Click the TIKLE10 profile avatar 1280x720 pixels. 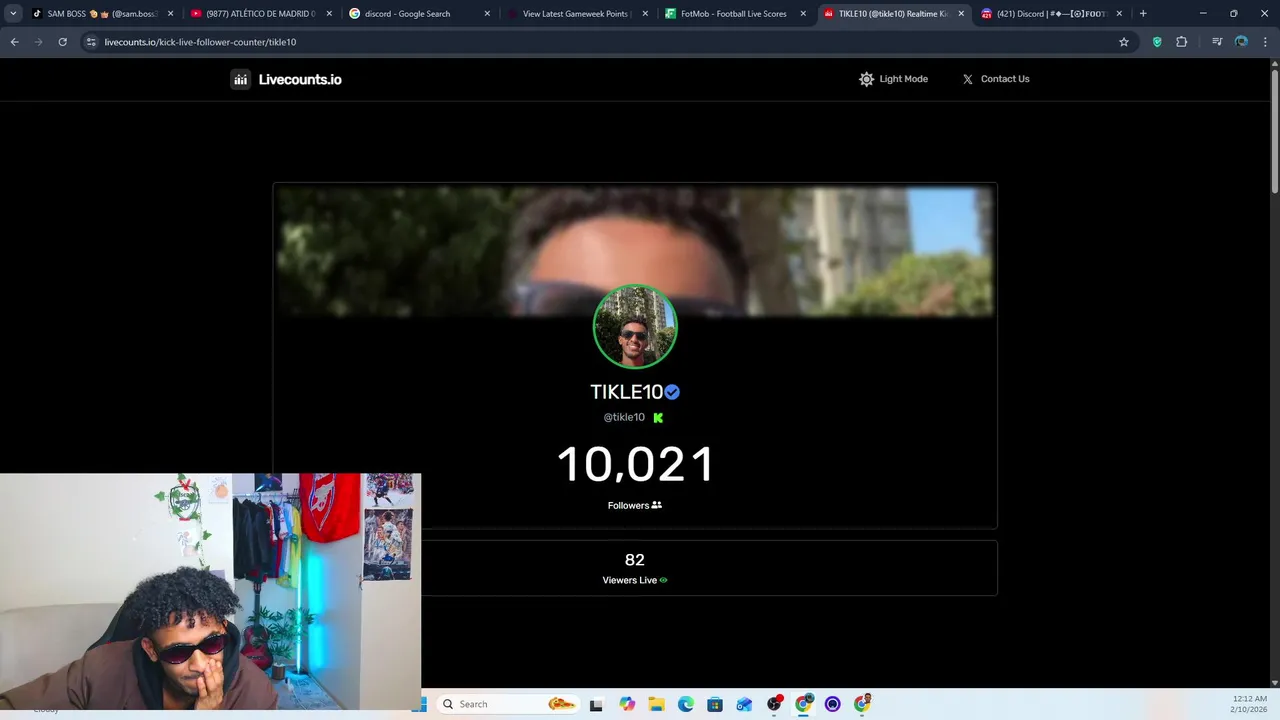coord(635,327)
